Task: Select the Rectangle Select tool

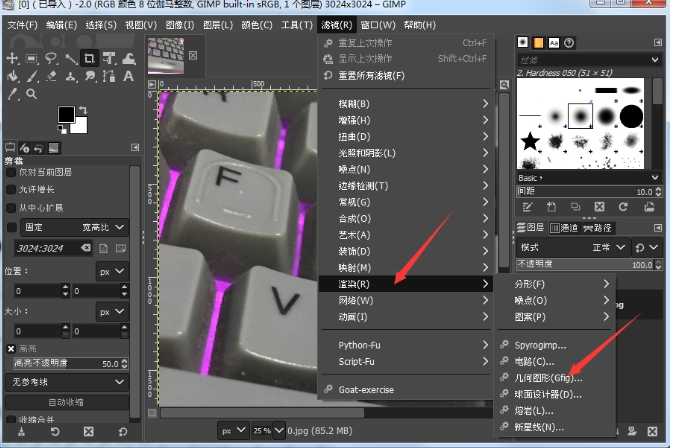Action: coord(31,58)
